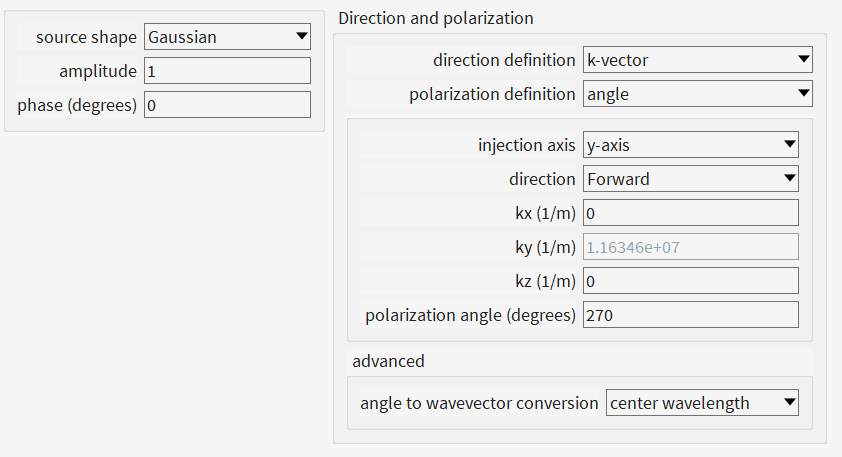Click the source shape text label
This screenshot has width=842, height=457.
86,37
